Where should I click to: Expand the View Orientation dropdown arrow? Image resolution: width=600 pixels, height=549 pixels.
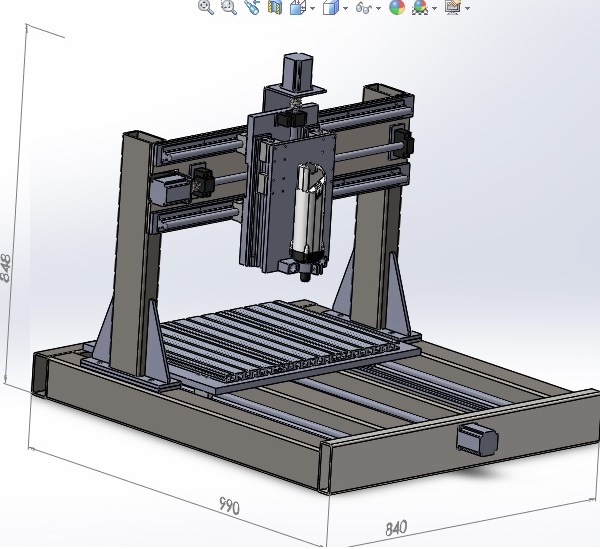[313, 8]
